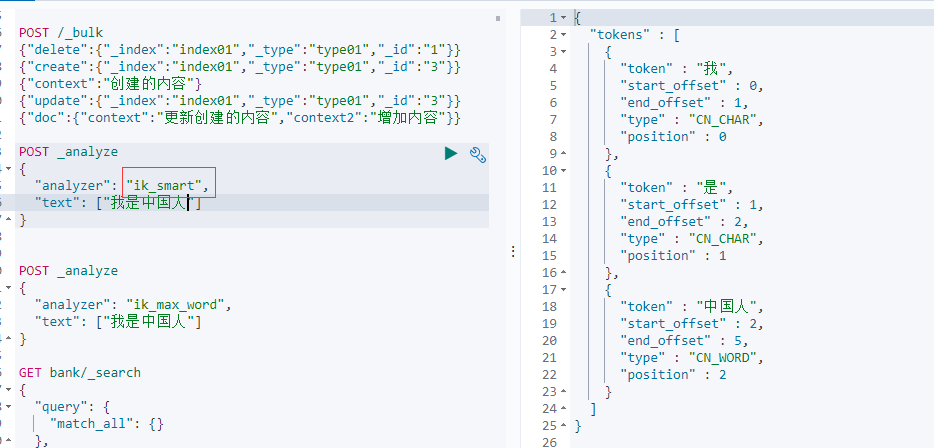Click the "position" : 2 line

click(x=673, y=374)
